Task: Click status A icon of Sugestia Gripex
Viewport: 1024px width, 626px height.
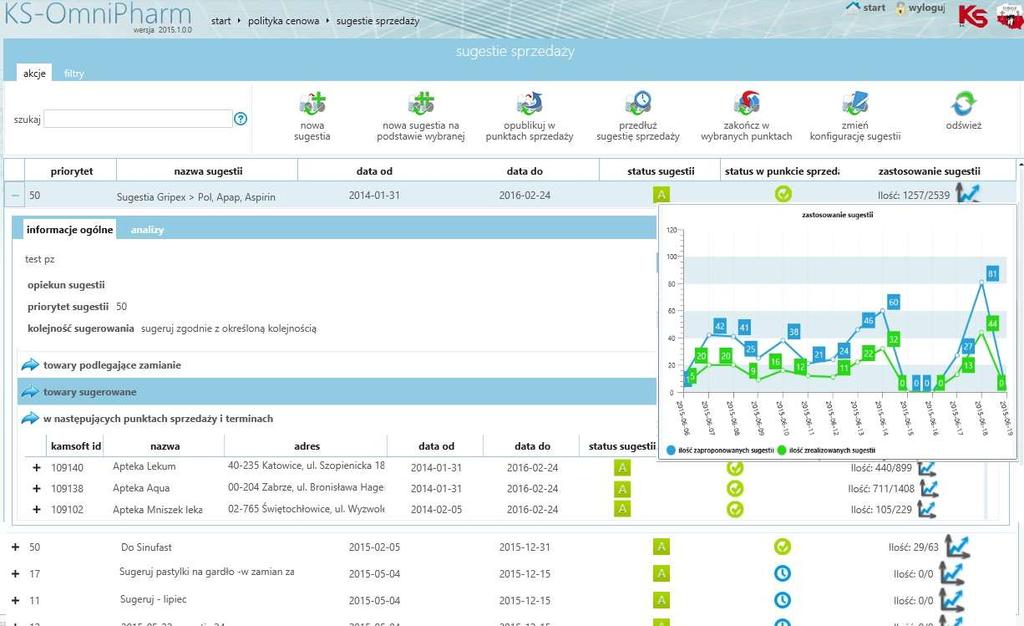Action: coord(661,195)
